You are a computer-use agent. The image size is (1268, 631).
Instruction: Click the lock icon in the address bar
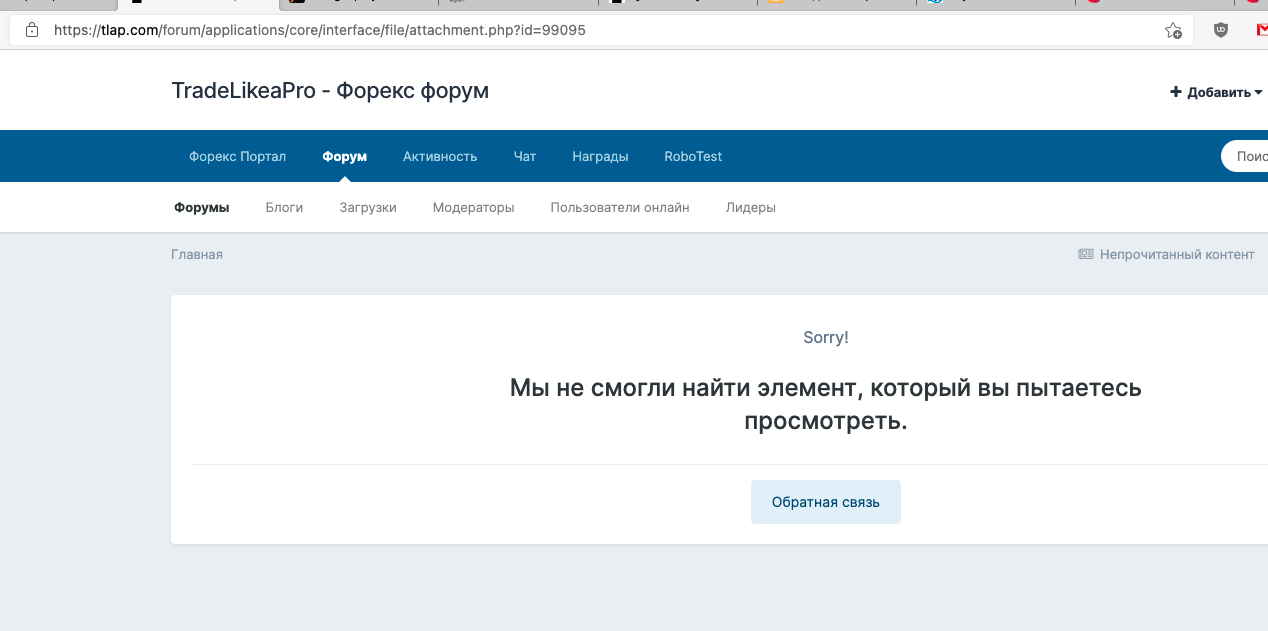pyautogui.click(x=32, y=30)
